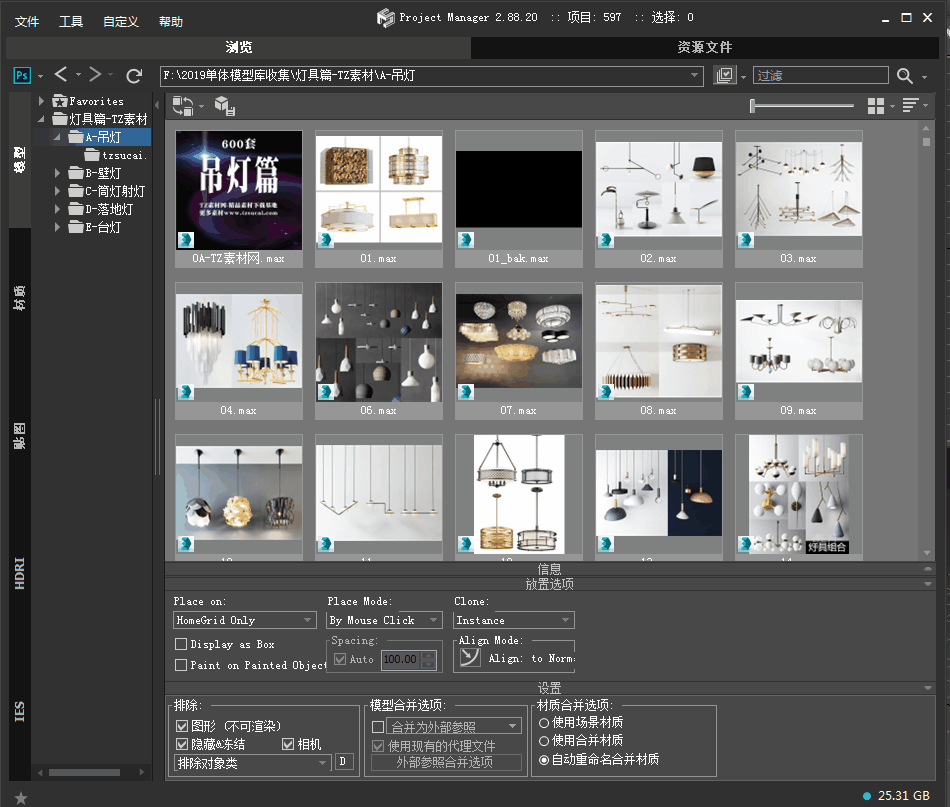The width and height of the screenshot is (950, 807).
Task: Open the Clone dropdown showing Instance
Action: (x=514, y=620)
